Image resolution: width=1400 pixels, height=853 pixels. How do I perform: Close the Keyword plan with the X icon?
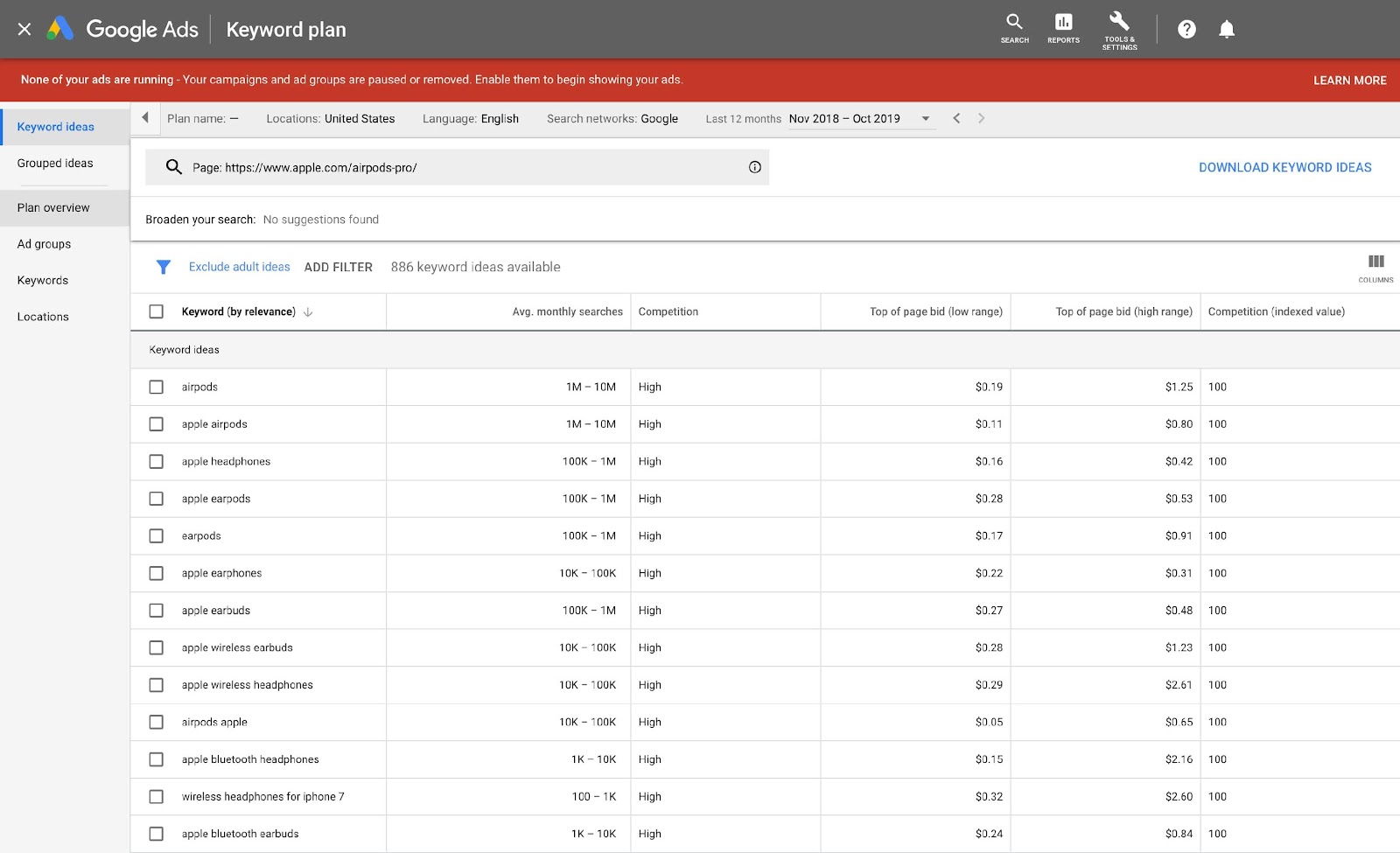(24, 30)
